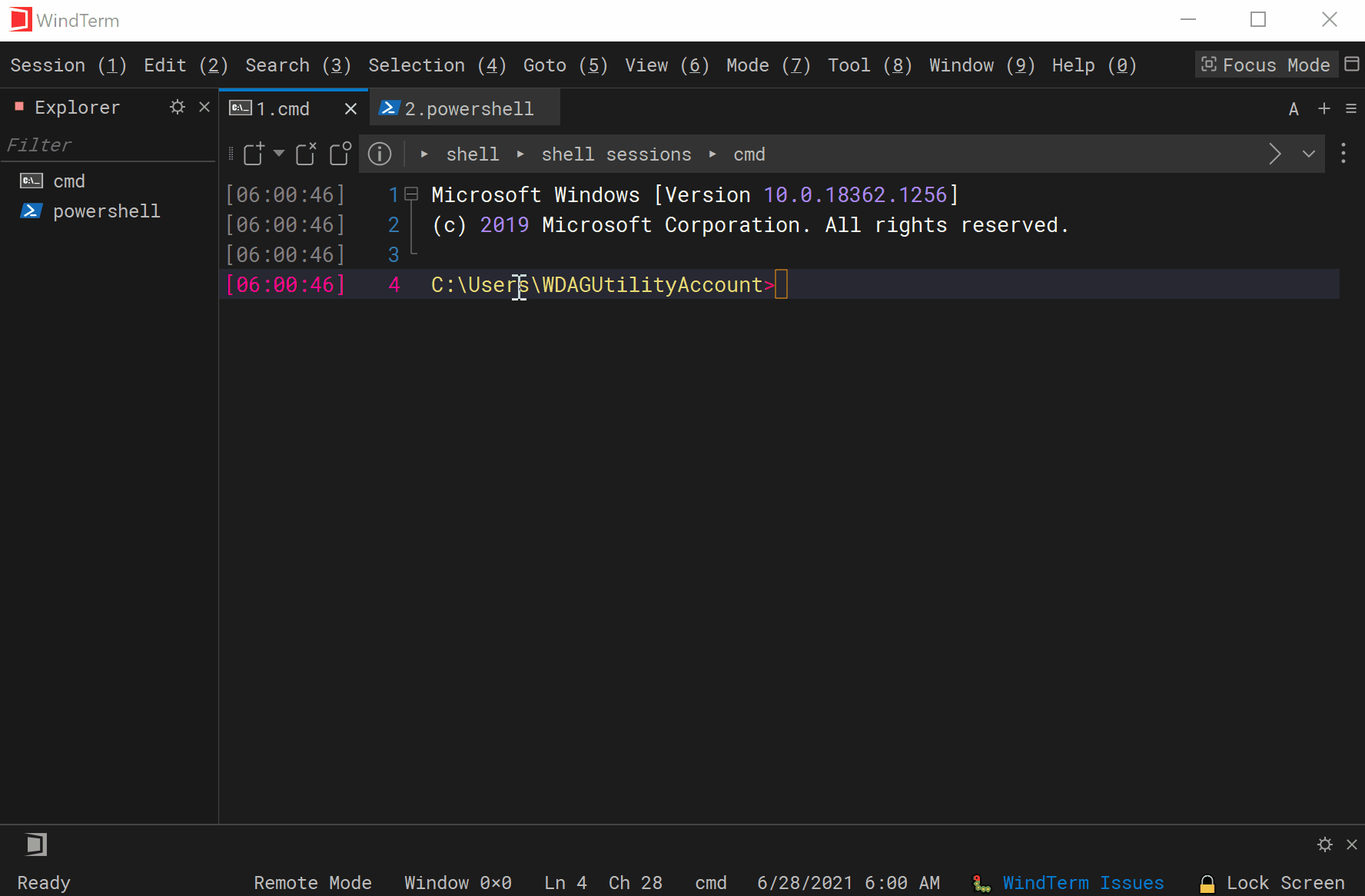1365x896 pixels.
Task: Open the tab list menu icon
Action: (x=1351, y=109)
